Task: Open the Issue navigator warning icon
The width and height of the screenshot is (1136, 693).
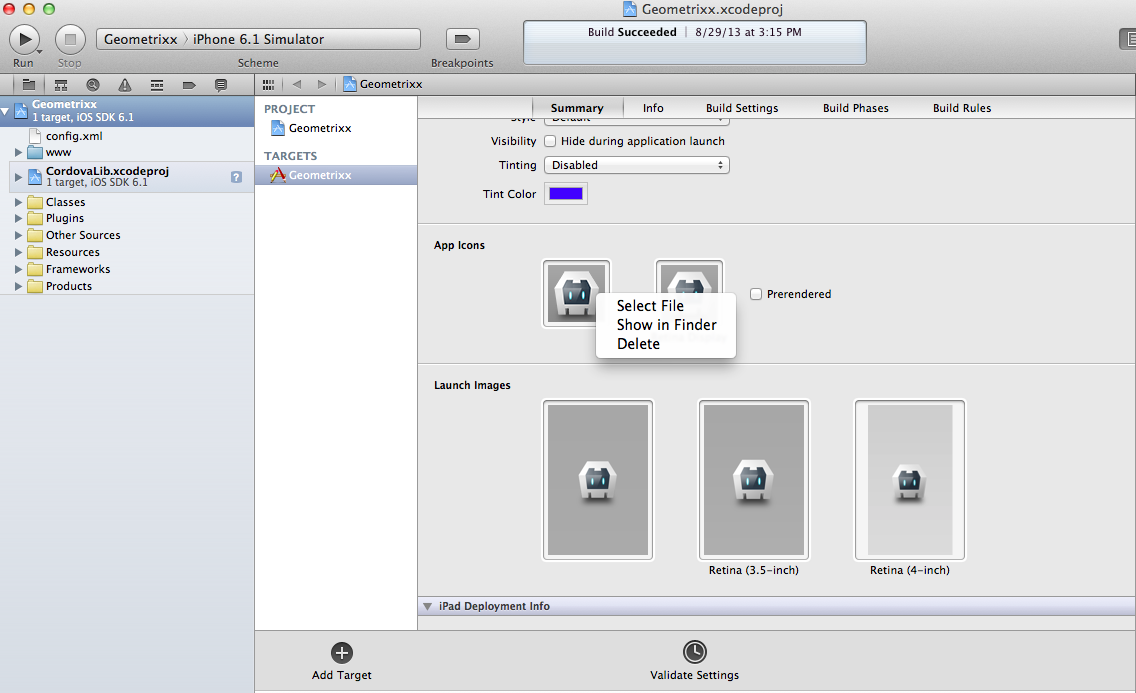Action: 125,85
